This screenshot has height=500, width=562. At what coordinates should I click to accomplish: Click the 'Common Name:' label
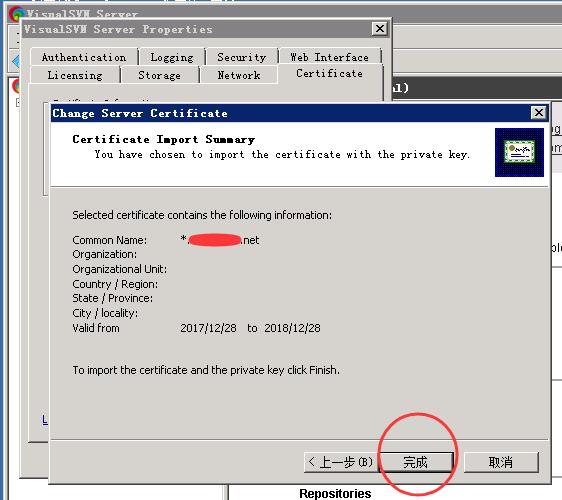[x=109, y=240]
